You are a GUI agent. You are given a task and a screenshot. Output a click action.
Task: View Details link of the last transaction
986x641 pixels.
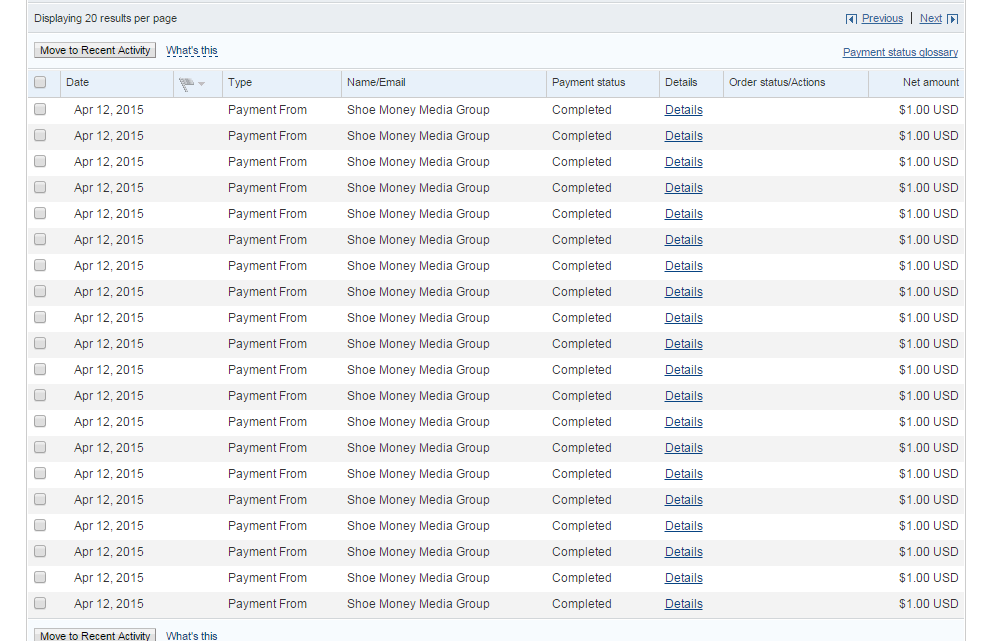coord(683,604)
